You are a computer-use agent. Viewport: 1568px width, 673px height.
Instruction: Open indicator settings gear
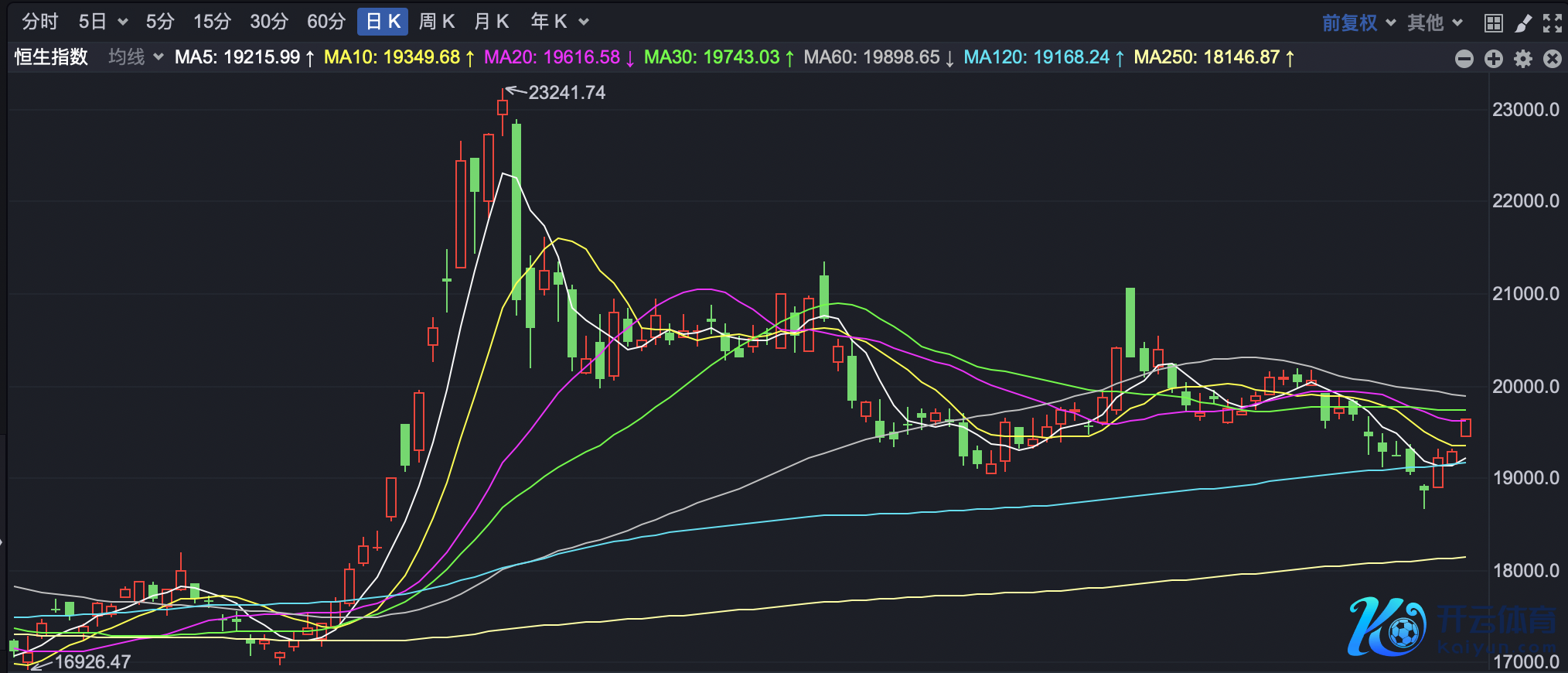click(1522, 59)
